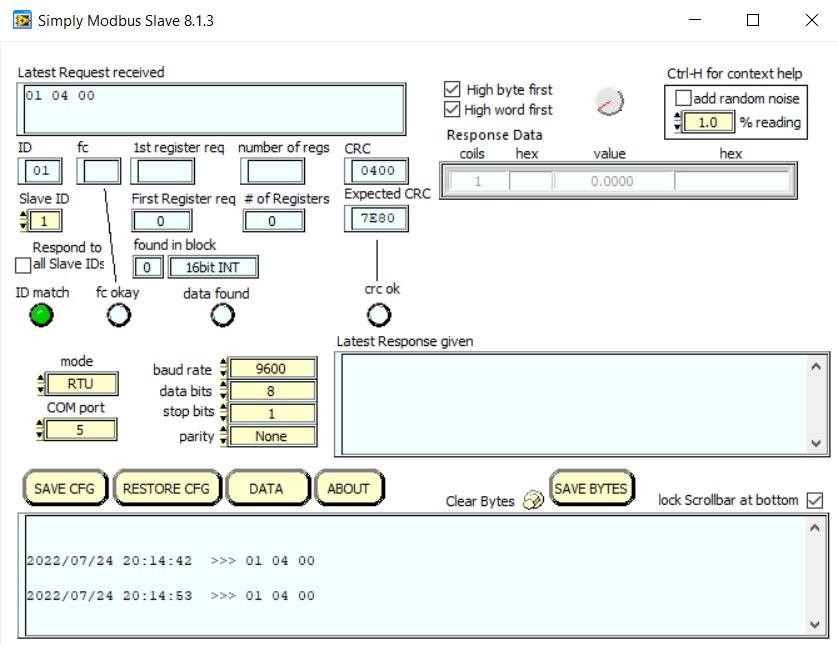Click the data bits value field

point(272,391)
